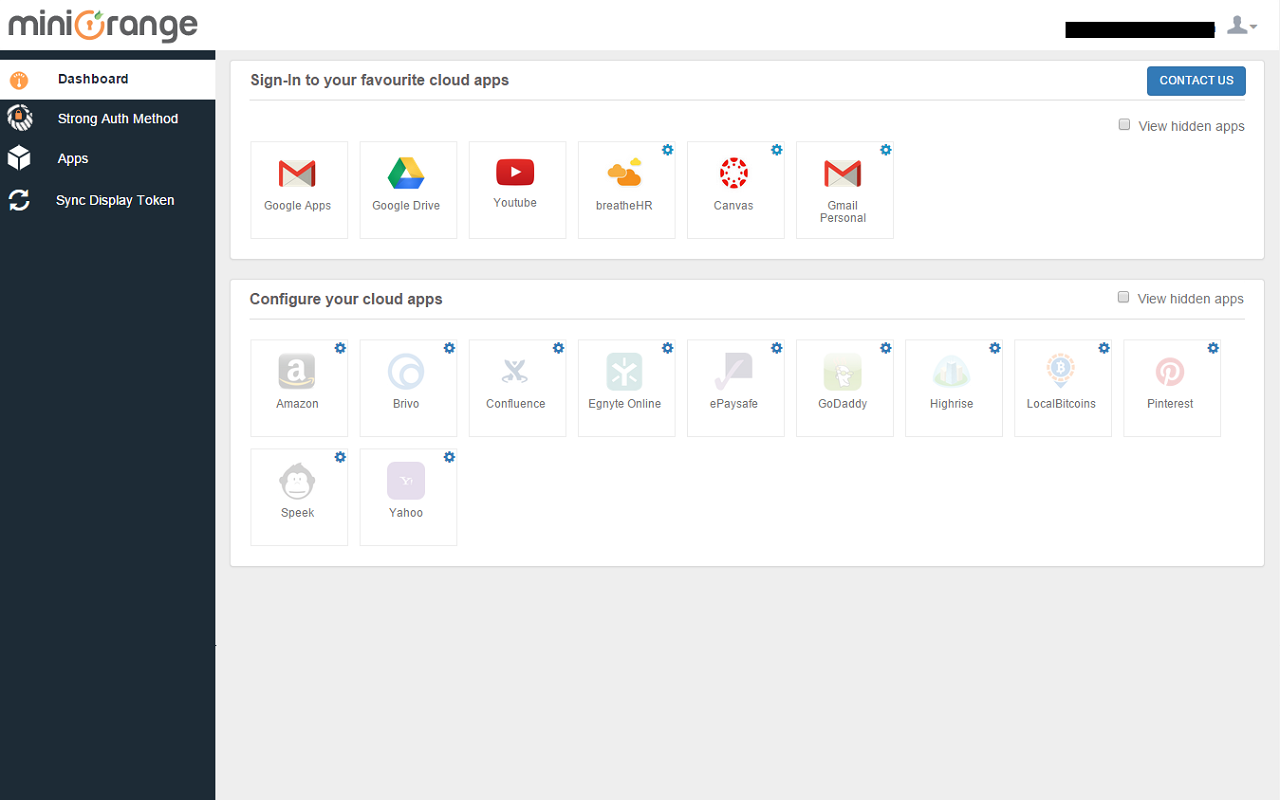Open settings gear on the GoDaddy tile

(885, 348)
